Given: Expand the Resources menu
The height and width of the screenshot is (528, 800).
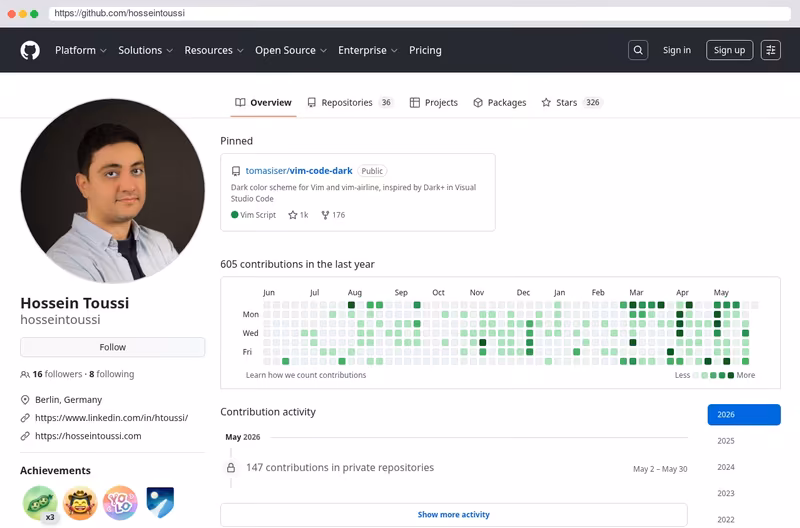Looking at the screenshot, I should 214,50.
